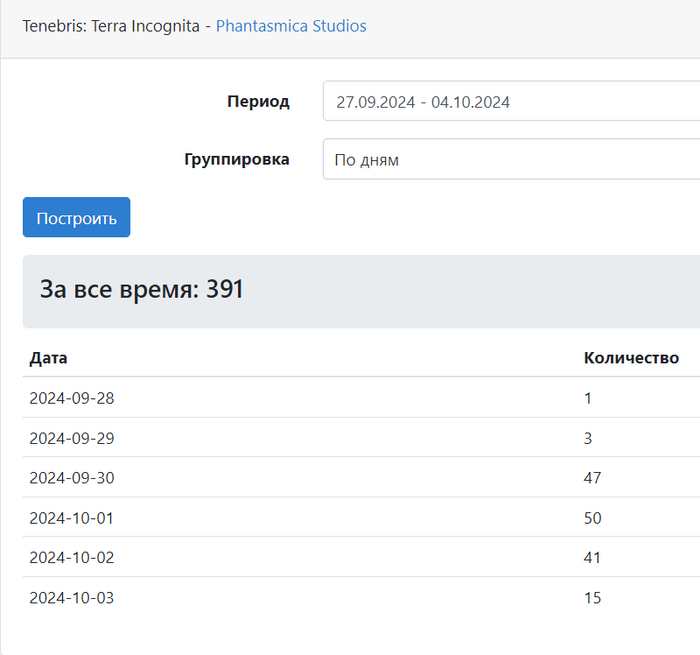Select the count value 15
This screenshot has height=655, width=700.
coord(593,598)
